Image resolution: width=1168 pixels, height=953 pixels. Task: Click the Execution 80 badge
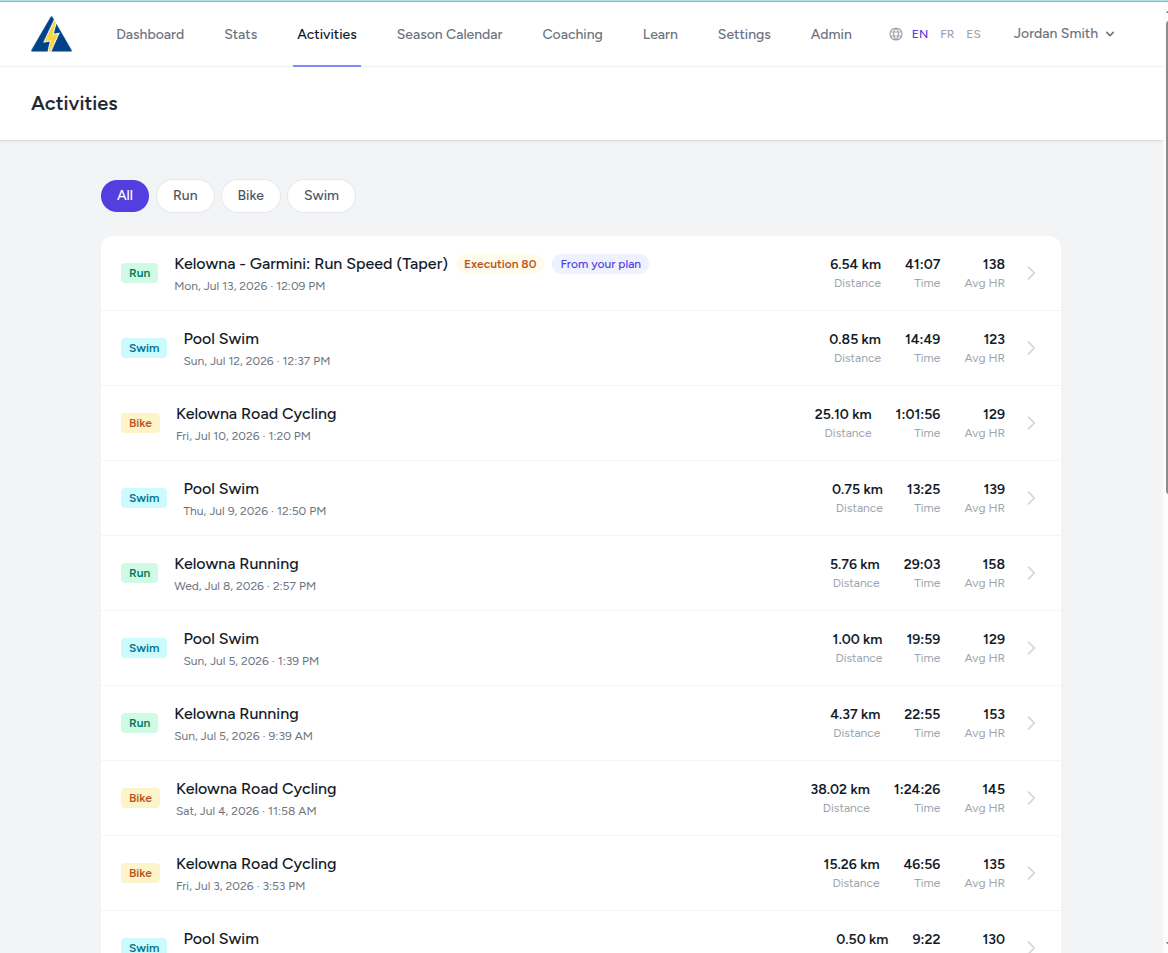500,265
